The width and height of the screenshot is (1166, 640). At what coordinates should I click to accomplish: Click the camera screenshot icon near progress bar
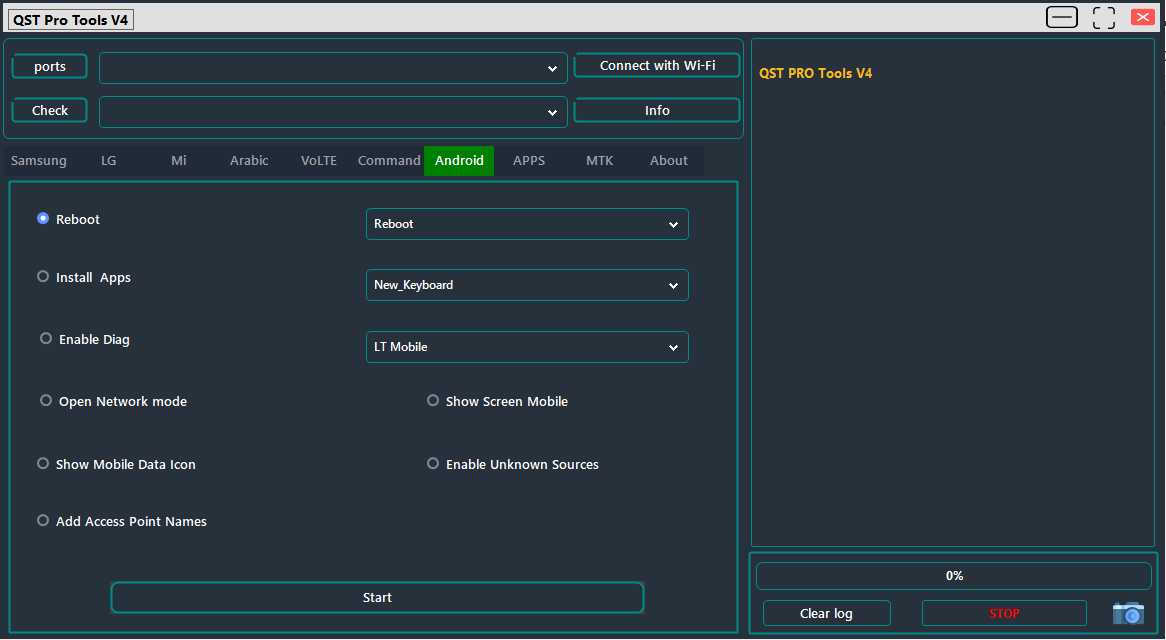click(x=1128, y=613)
